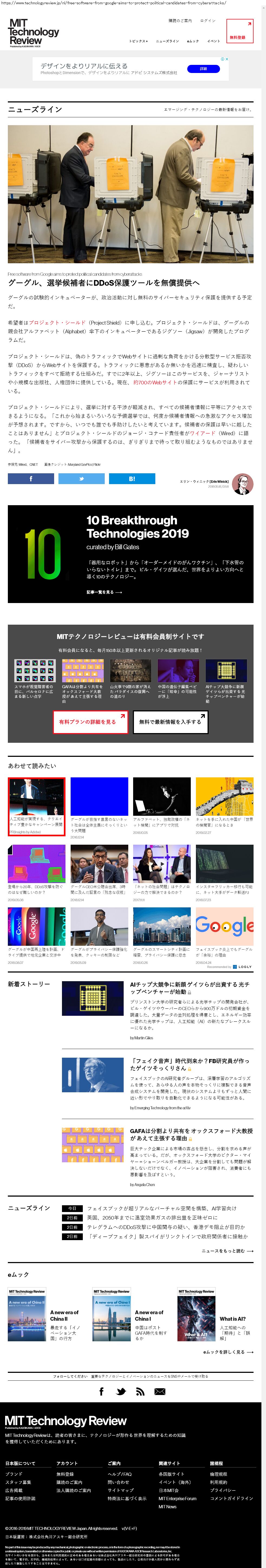Open the 無料登録 footer link
Screen dimensions: 266x1568
(x=65, y=1474)
